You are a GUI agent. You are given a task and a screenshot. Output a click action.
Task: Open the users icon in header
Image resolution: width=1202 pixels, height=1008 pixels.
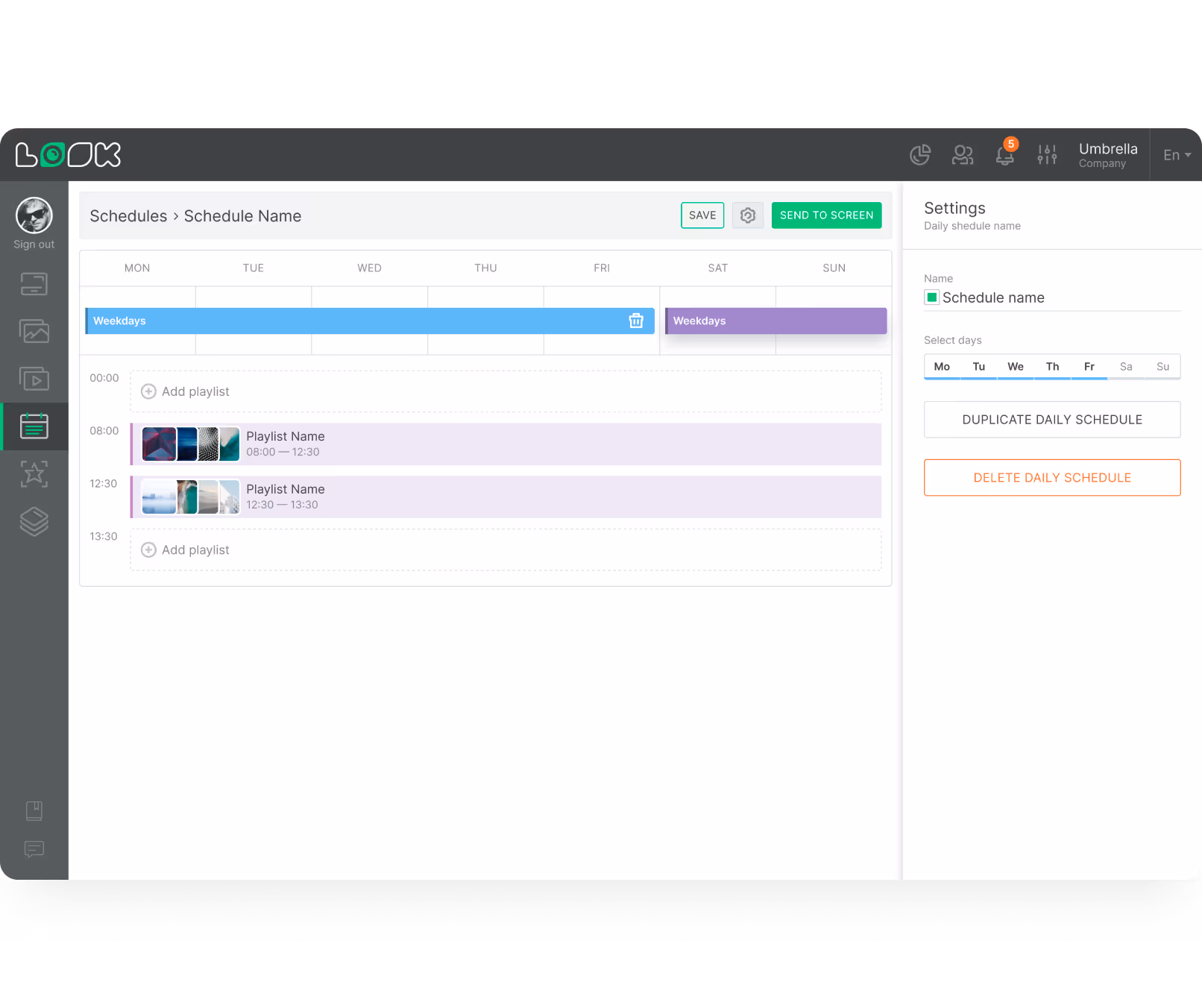963,155
